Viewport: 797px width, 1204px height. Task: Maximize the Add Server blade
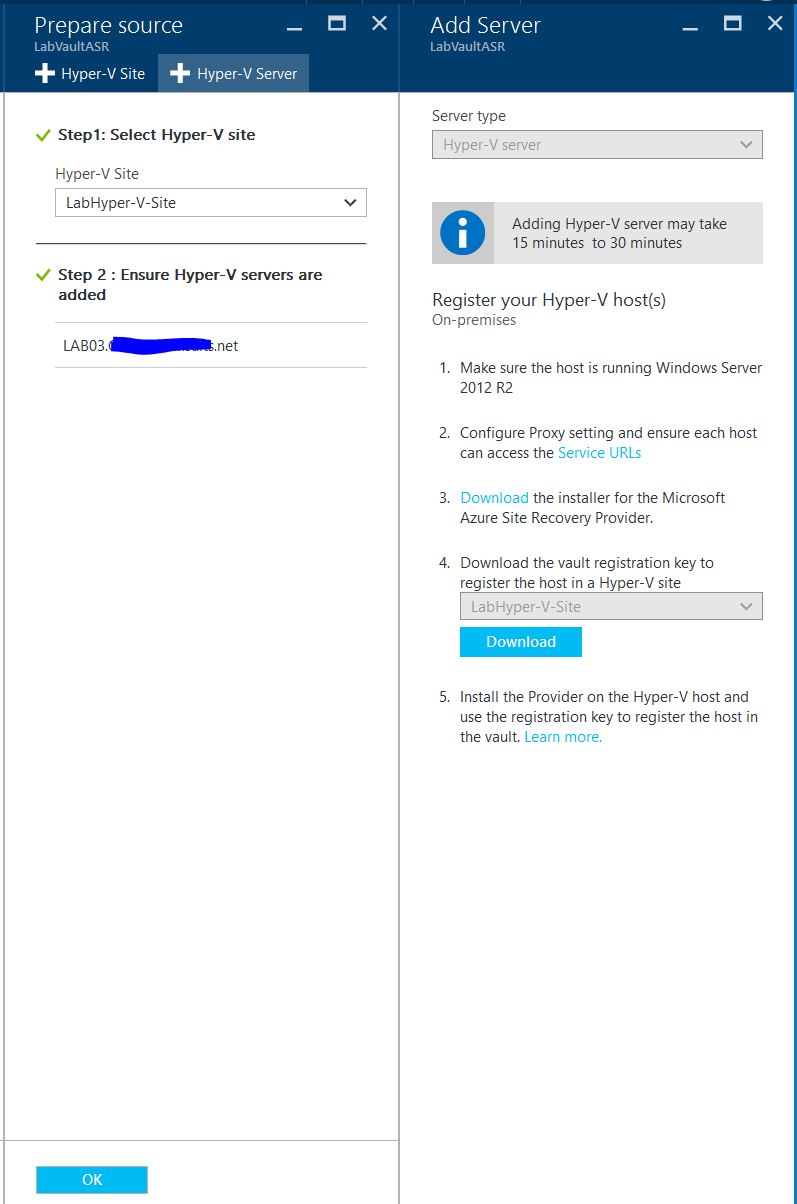pos(733,23)
